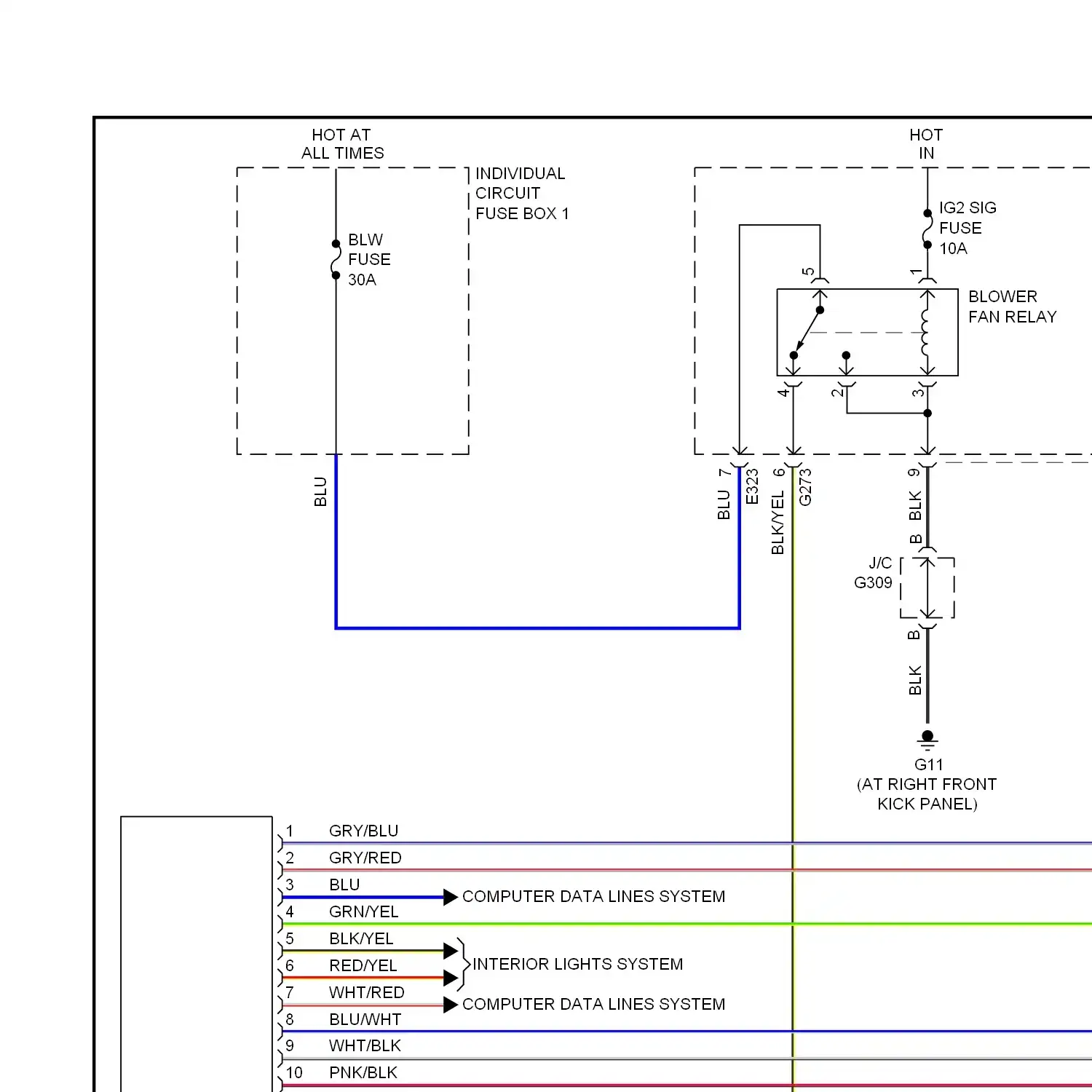The height and width of the screenshot is (1092, 1092).
Task: Click the arrowhead ending the pin 3 BLU wire
Action: point(450,897)
